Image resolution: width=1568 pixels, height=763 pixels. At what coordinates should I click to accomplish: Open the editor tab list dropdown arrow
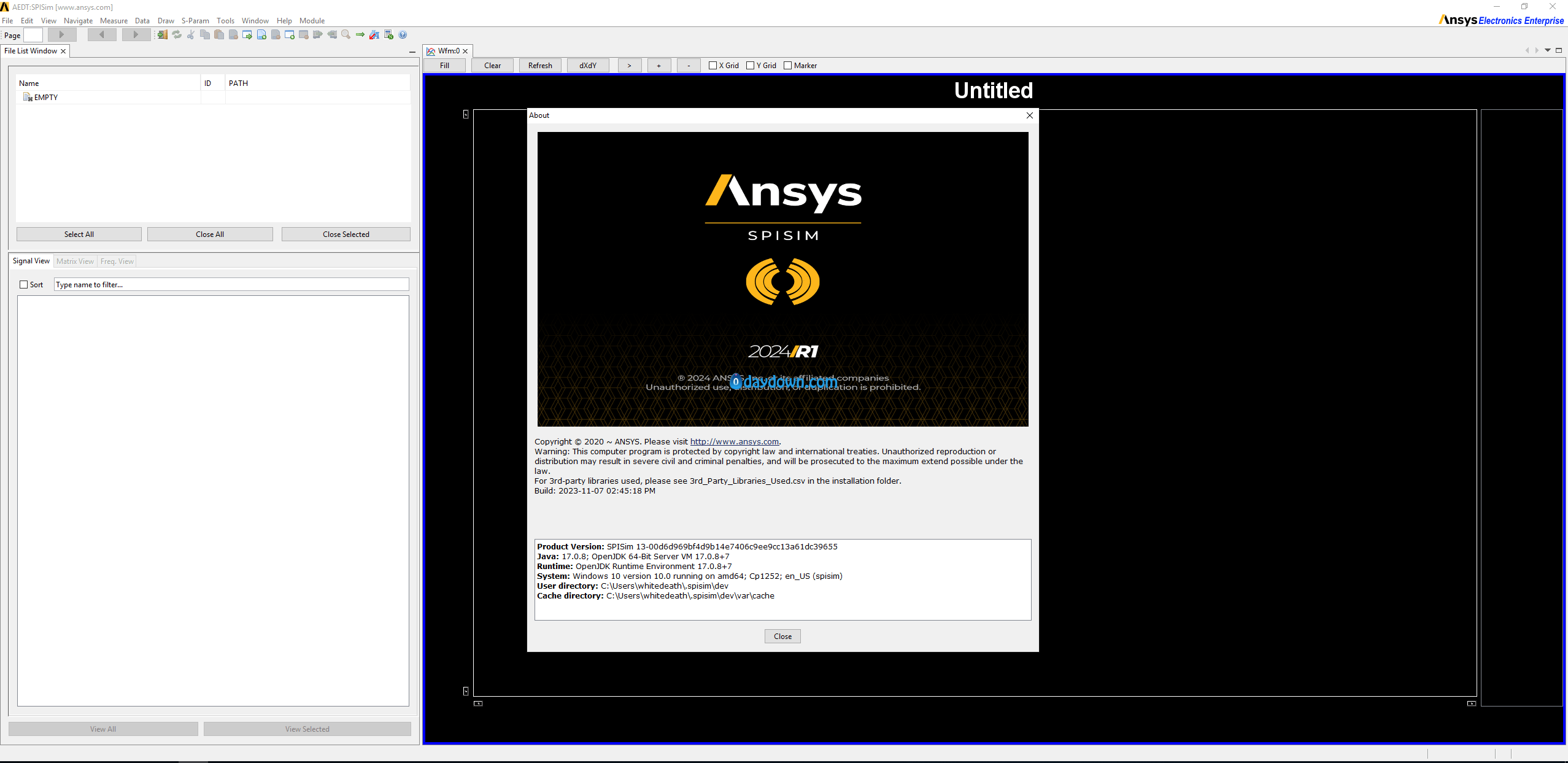pyautogui.click(x=1548, y=50)
